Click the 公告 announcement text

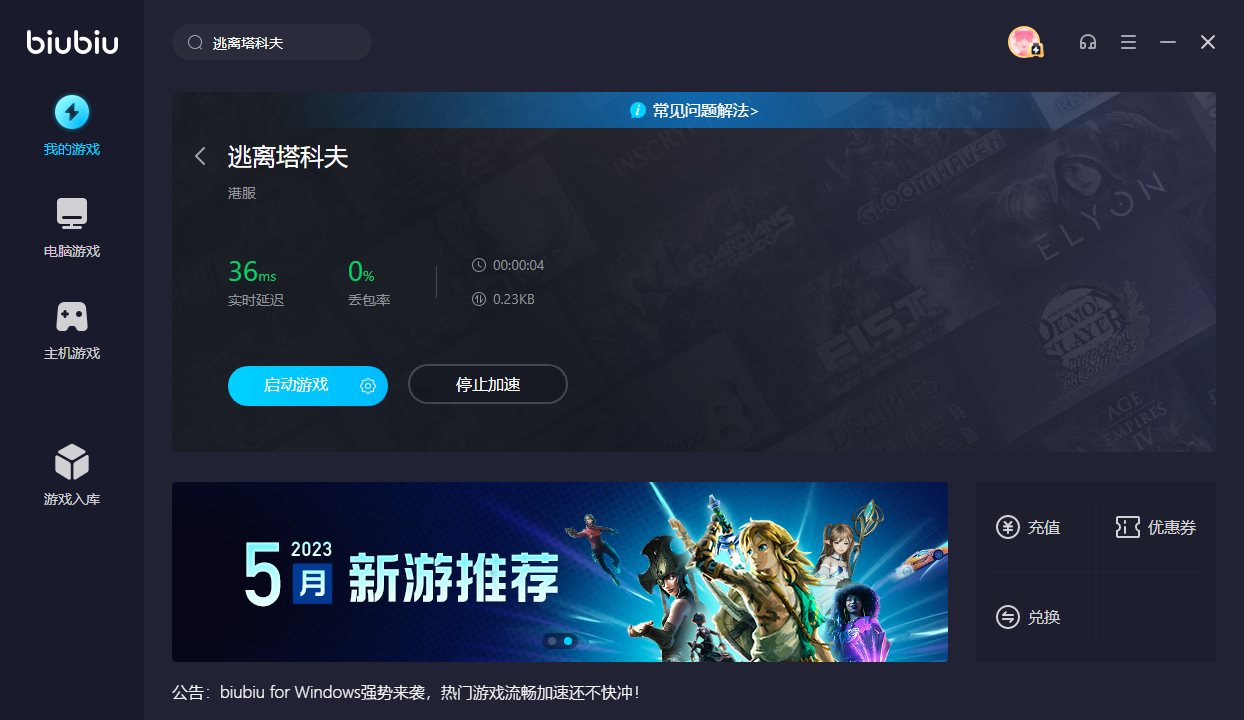tap(405, 692)
